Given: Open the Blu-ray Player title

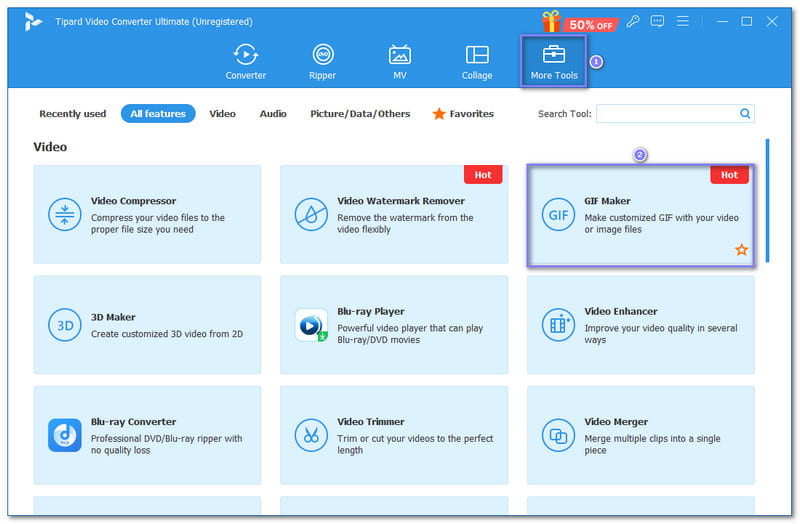Looking at the screenshot, I should (x=371, y=311).
